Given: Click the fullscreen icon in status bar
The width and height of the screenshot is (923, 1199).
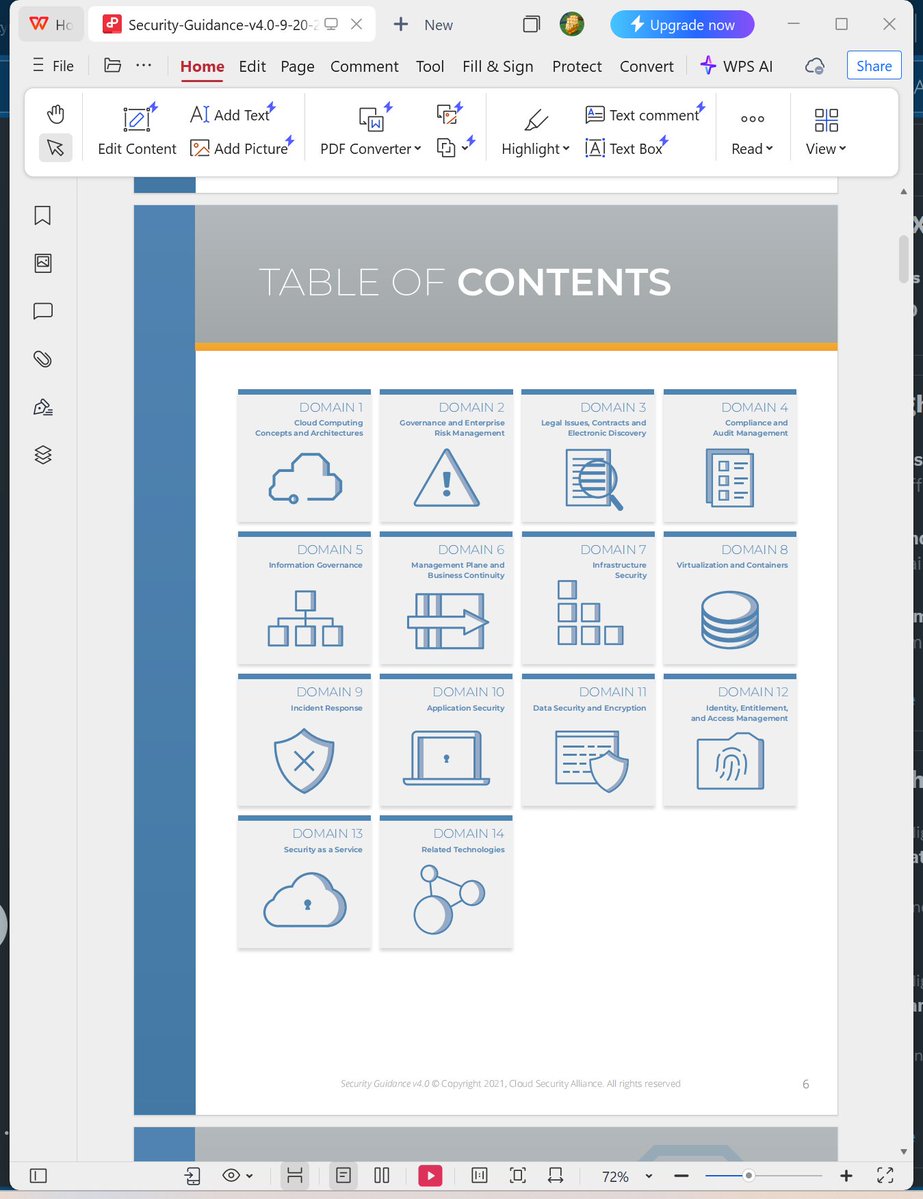Looking at the screenshot, I should point(885,1176).
